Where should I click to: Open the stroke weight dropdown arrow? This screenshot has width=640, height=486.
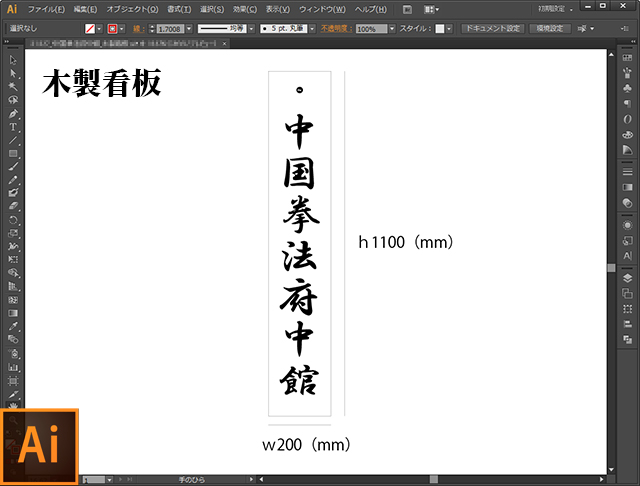coord(189,29)
